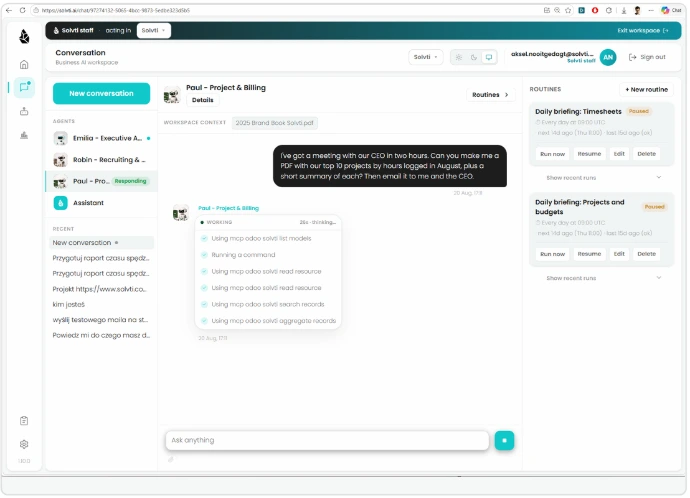690x498 pixels.
Task: Open recent item New conversation
Action: click(x=102, y=242)
